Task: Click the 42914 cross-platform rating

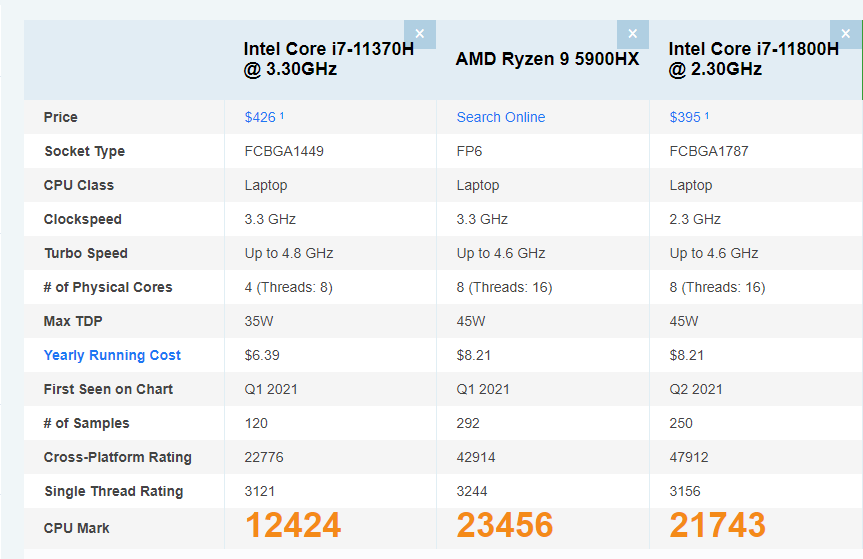Action: (x=476, y=458)
